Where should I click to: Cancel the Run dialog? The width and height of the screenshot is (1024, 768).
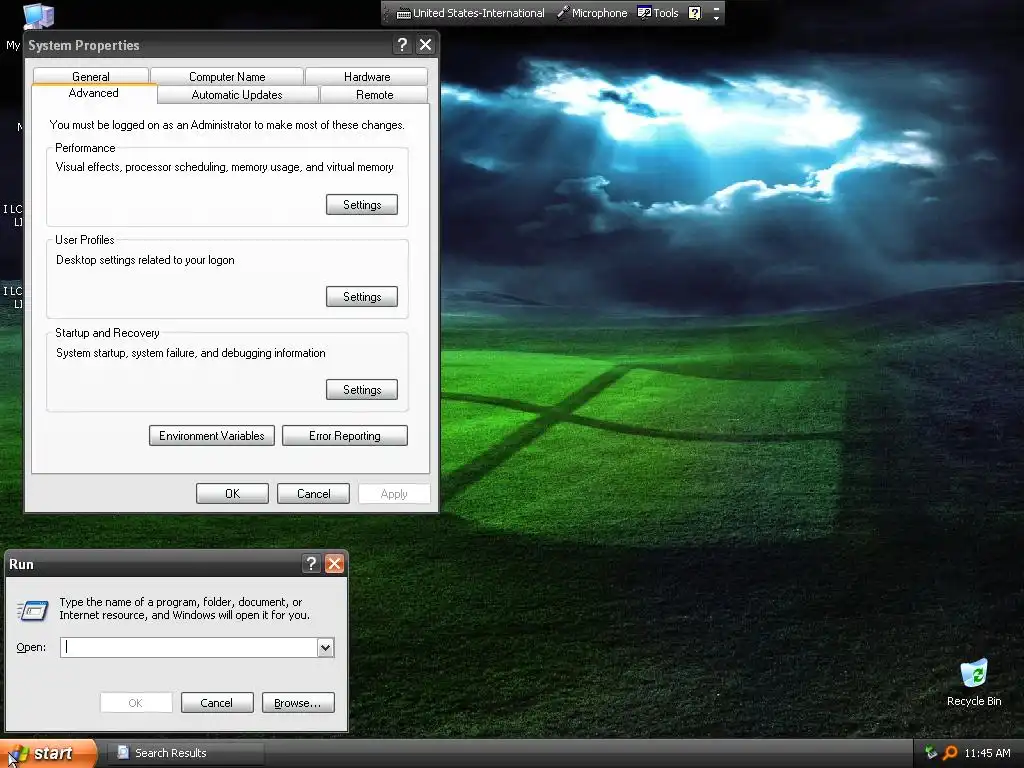click(217, 703)
